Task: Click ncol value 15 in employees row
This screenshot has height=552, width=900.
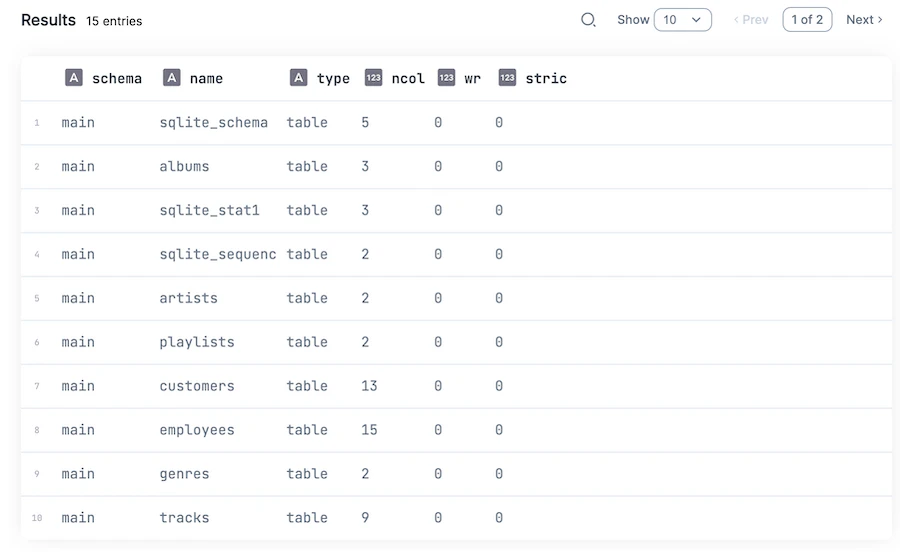Action: [369, 430]
